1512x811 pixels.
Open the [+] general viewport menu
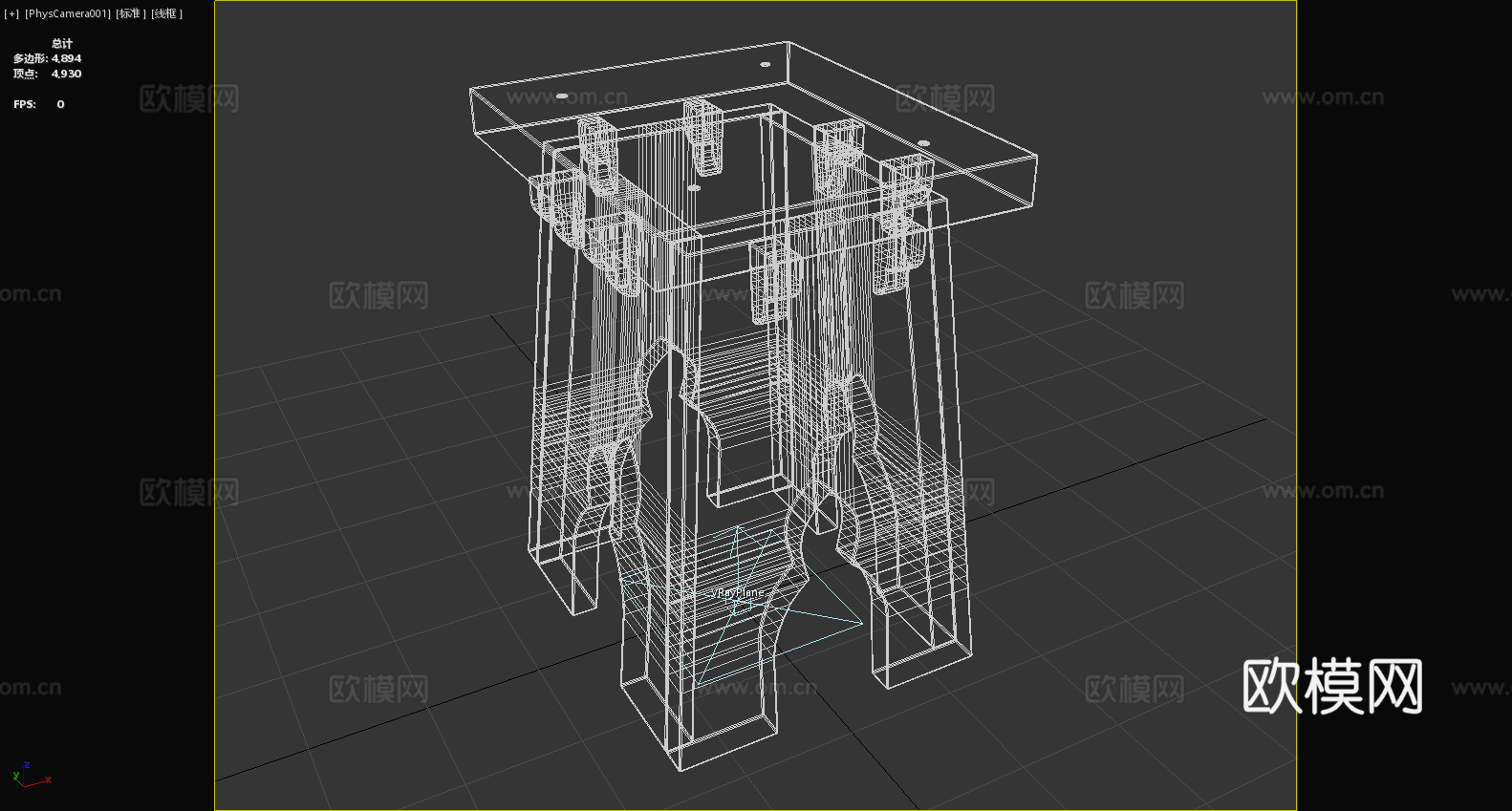point(11,13)
